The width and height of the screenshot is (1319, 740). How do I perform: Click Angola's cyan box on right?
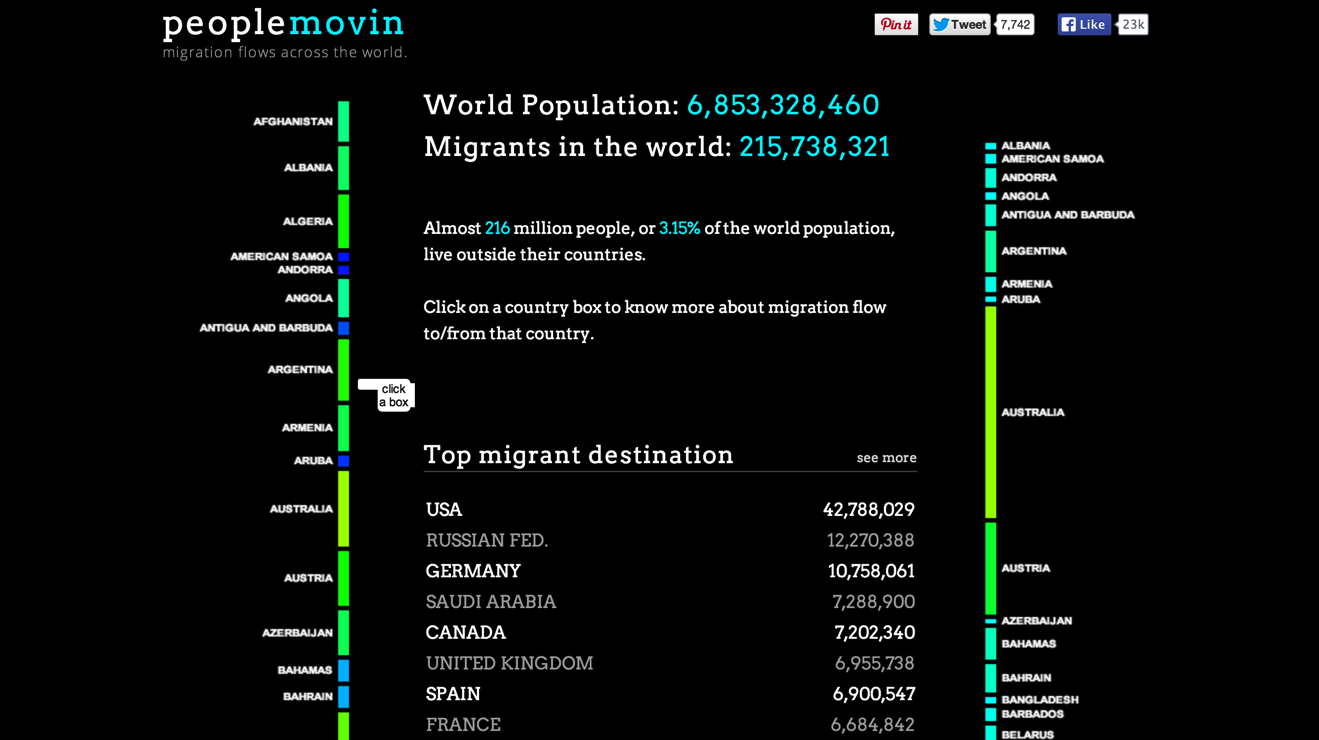pos(991,197)
